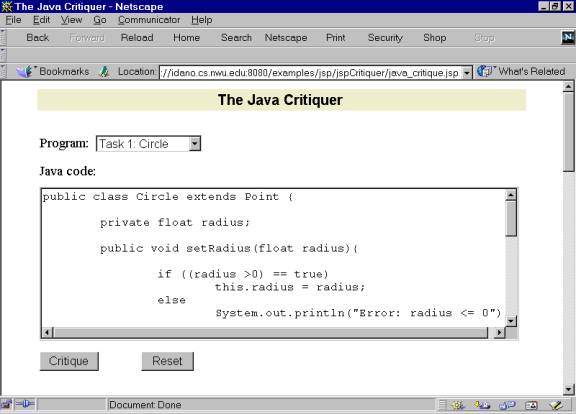Click the Reload toolbar button
Image resolution: width=576 pixels, height=414 pixels.
click(x=137, y=37)
